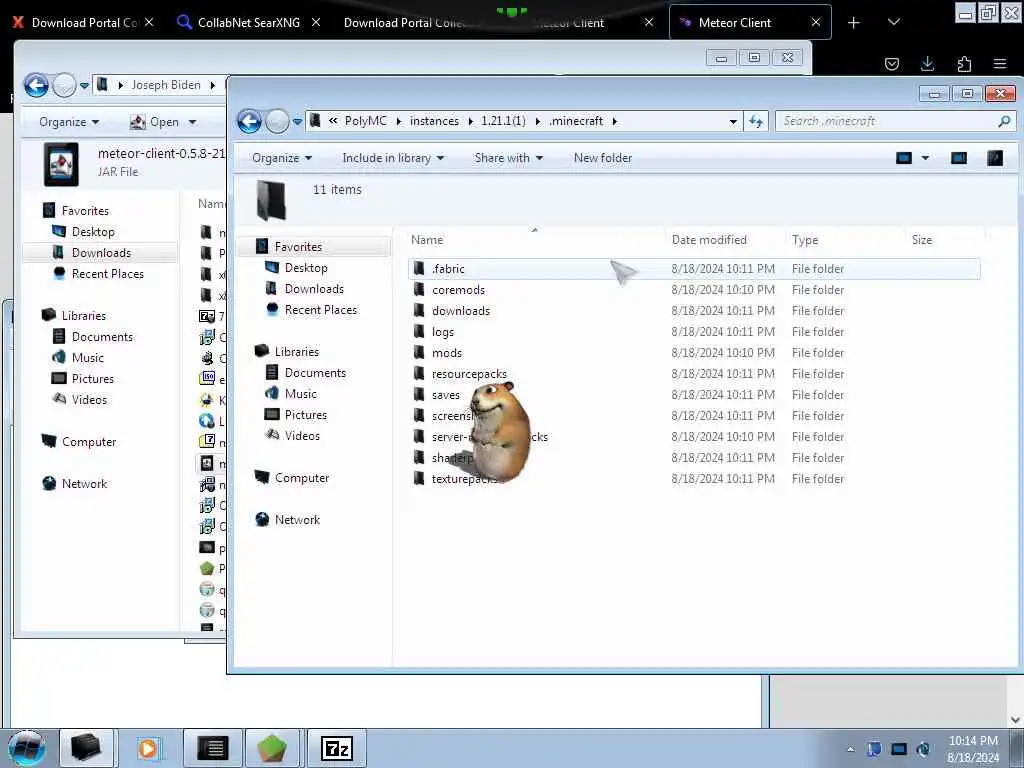The width and height of the screenshot is (1024, 768).
Task: Sort by Type column
Action: tap(805, 240)
